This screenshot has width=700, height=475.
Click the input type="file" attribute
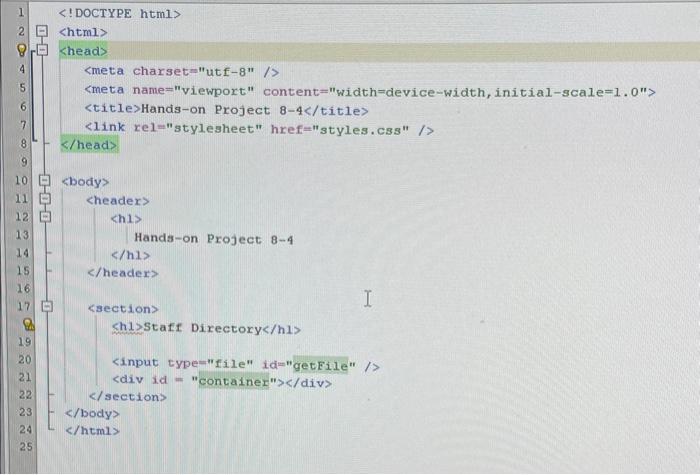tap(210, 363)
